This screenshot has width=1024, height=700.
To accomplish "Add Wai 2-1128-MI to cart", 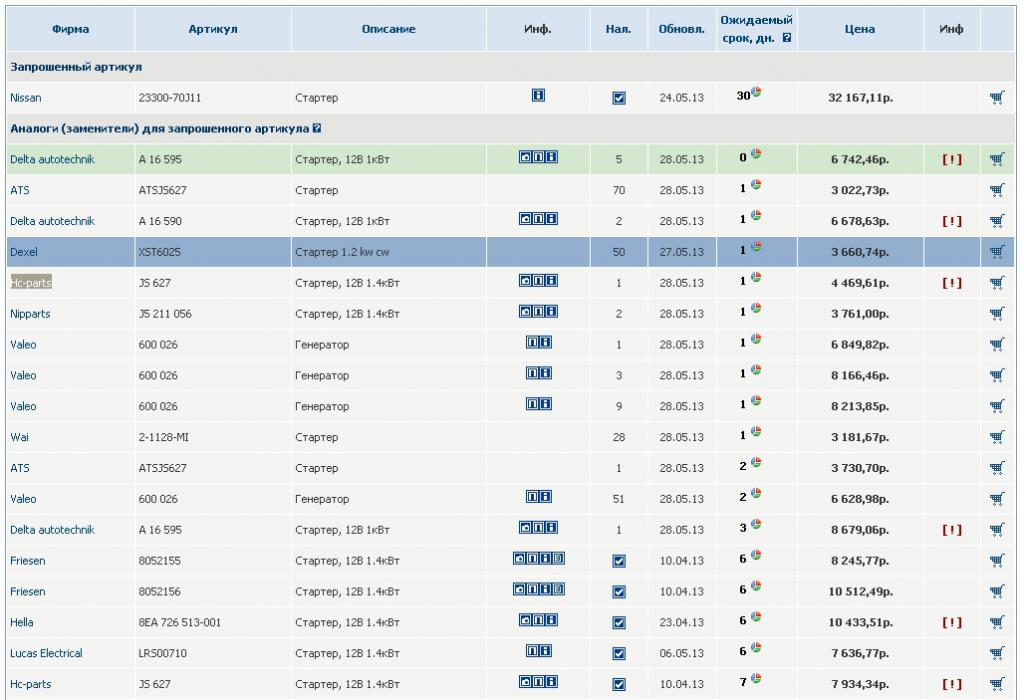I will 997,437.
